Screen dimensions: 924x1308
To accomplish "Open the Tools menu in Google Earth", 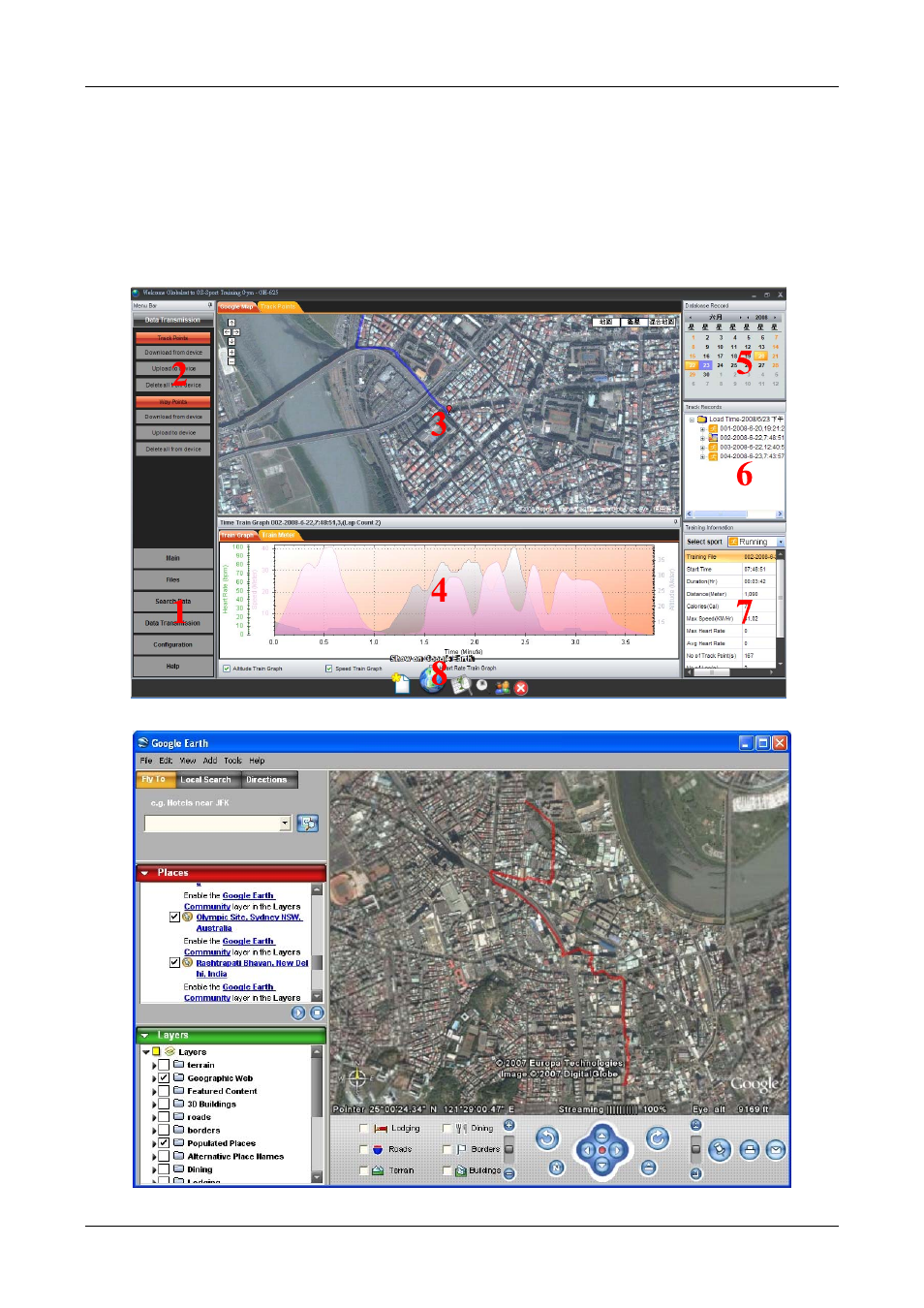I will 232,761.
